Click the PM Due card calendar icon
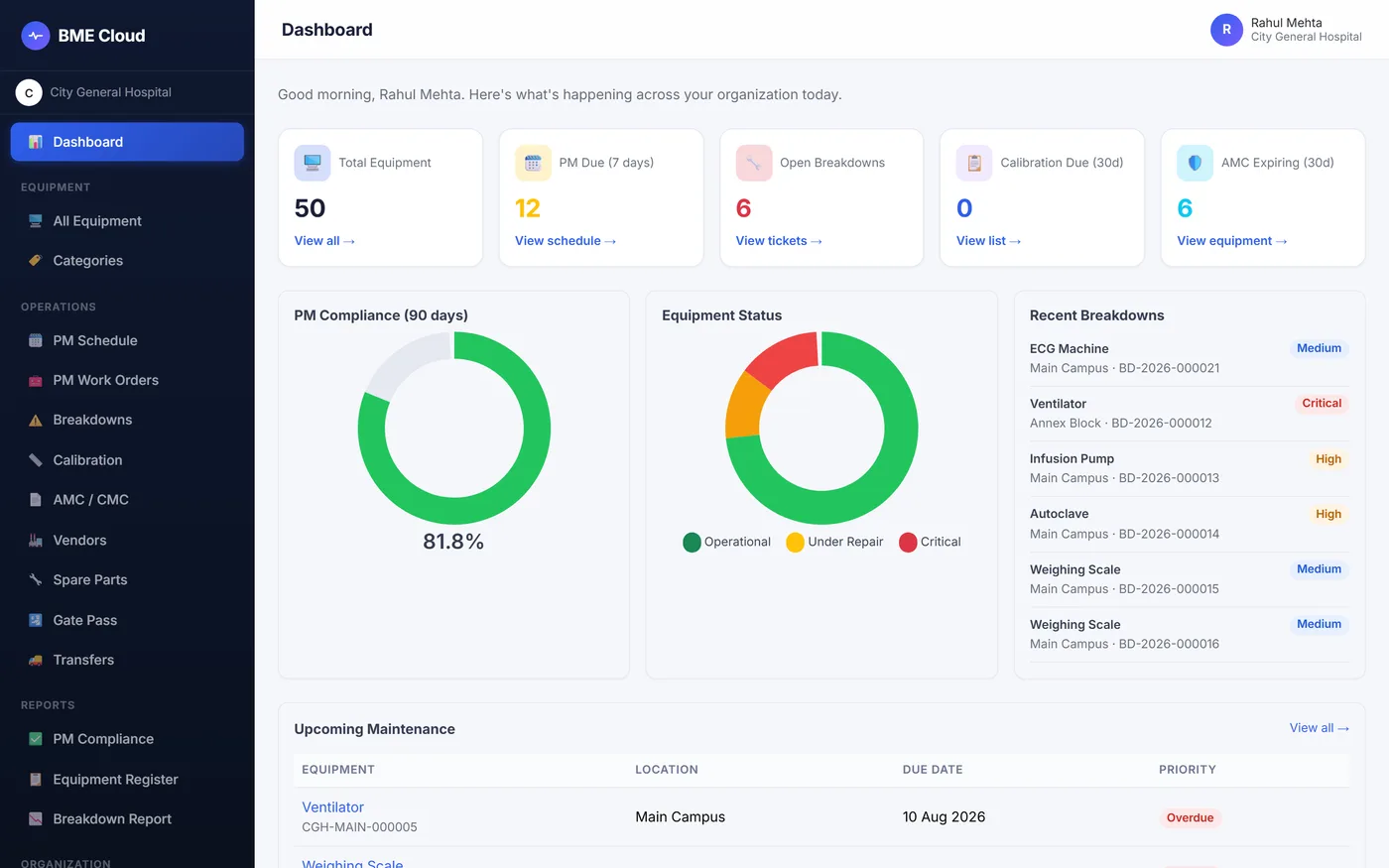This screenshot has height=868, width=1389. tap(533, 163)
